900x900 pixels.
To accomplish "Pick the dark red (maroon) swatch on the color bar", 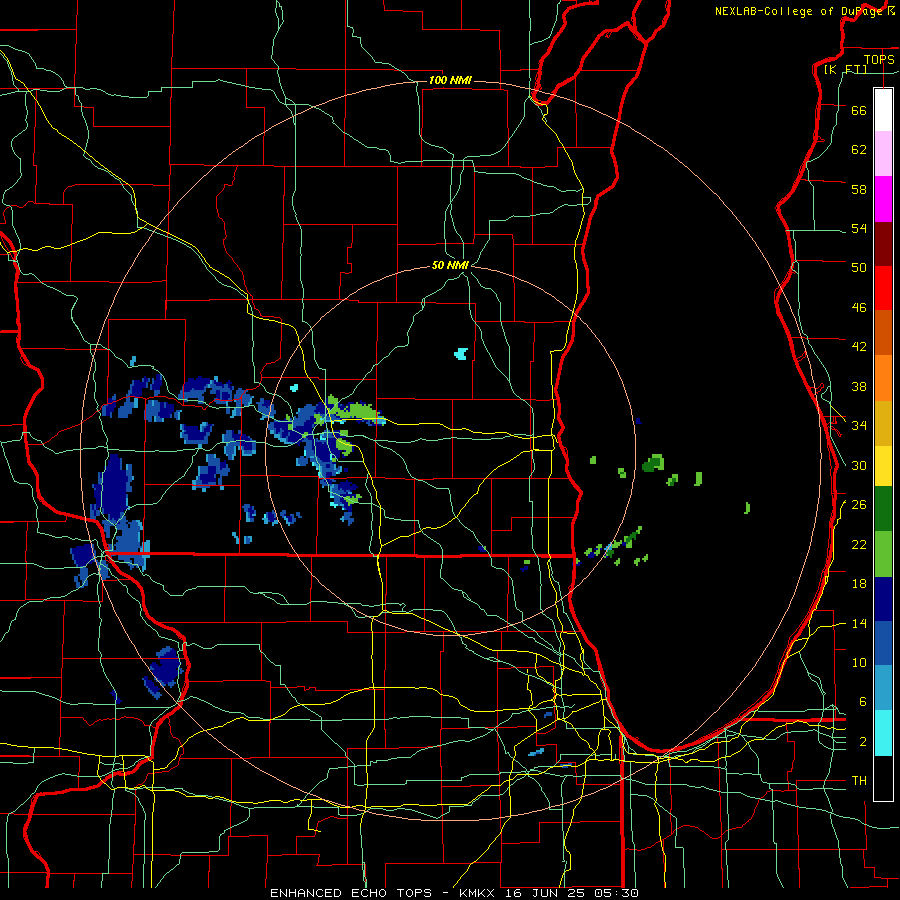I will pyautogui.click(x=883, y=244).
